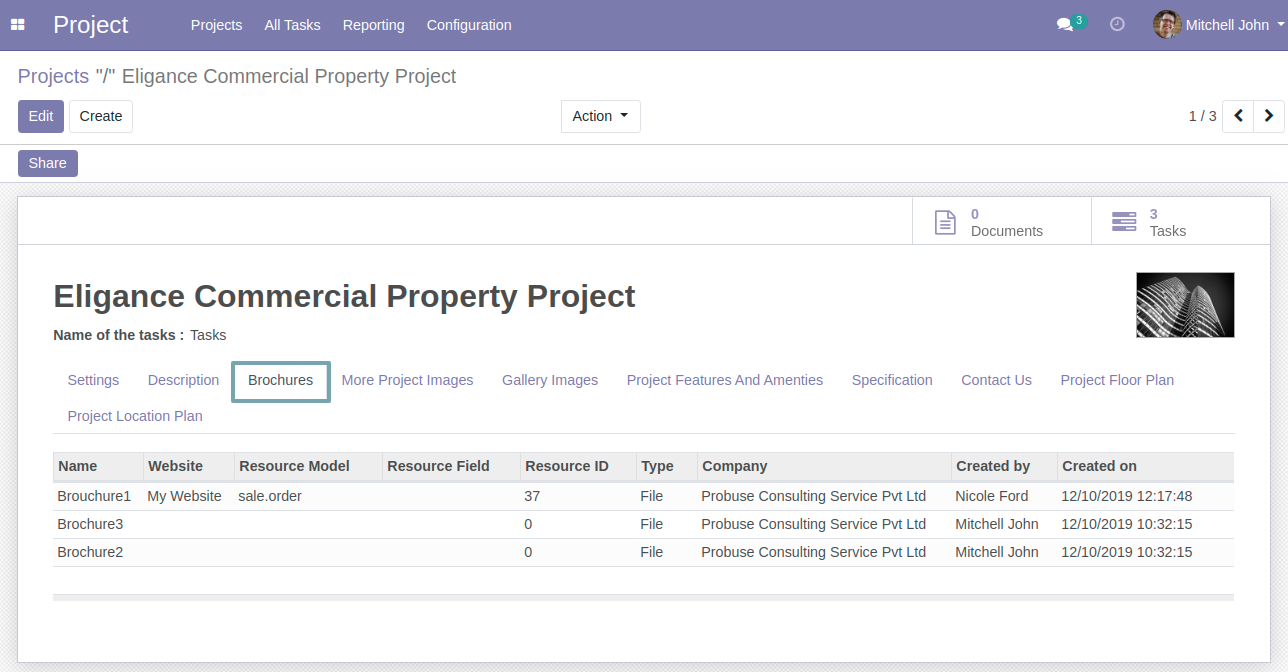The width and height of the screenshot is (1288, 672).
Task: Sort by the Created by column header
Action: pos(1004,466)
